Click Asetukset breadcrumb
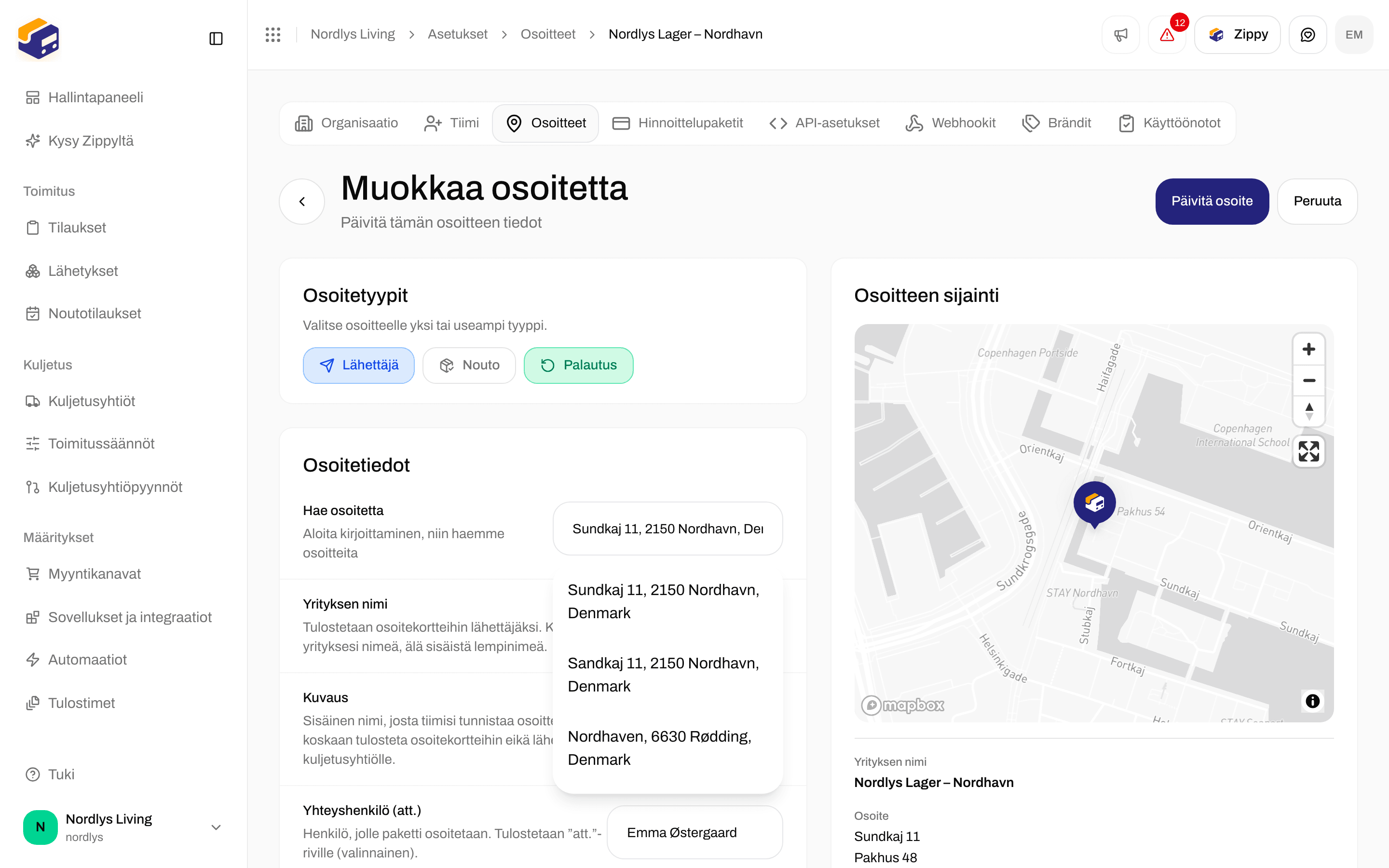Viewport: 1389px width, 868px height. click(x=457, y=34)
